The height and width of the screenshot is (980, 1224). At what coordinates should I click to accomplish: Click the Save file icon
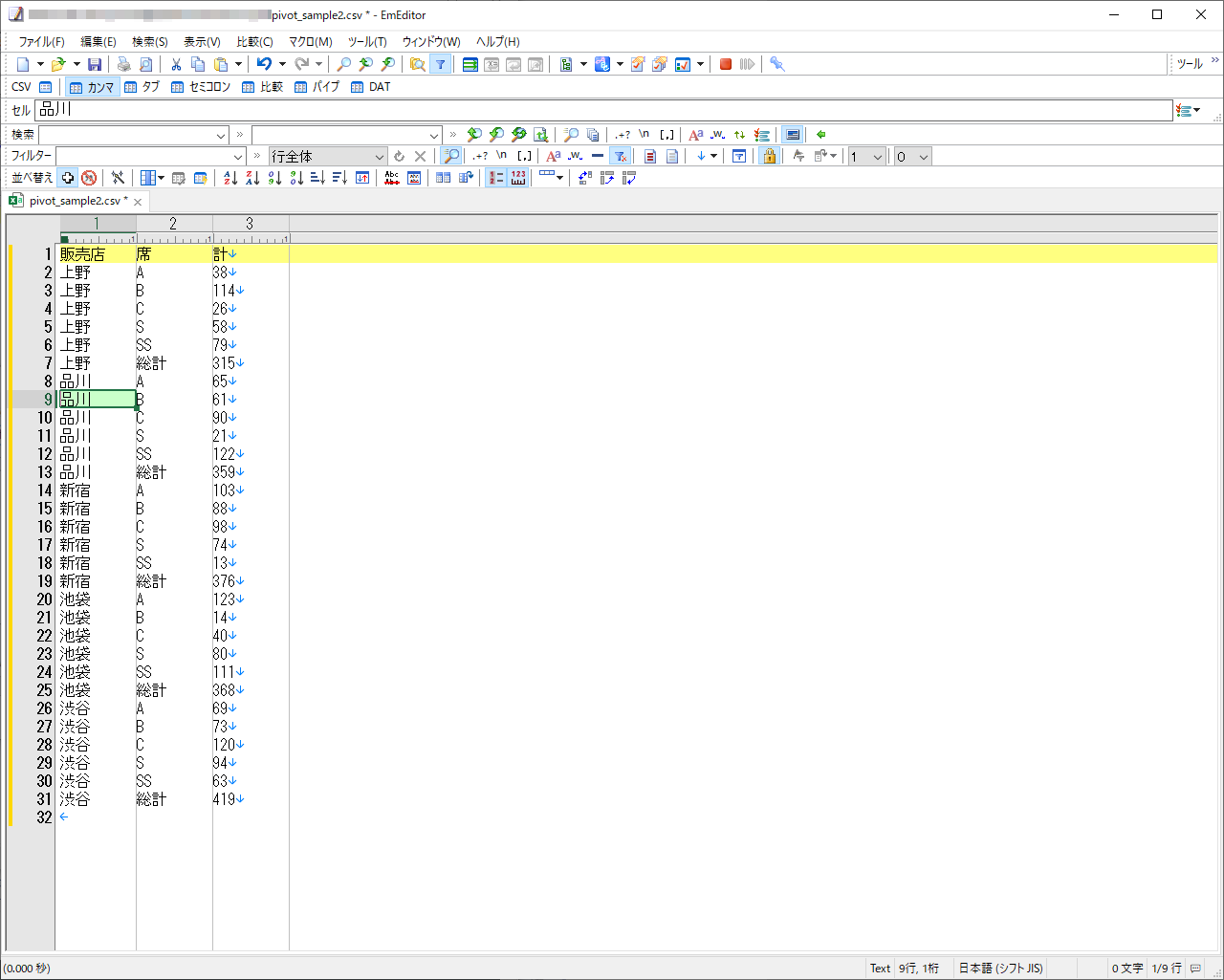point(95,64)
